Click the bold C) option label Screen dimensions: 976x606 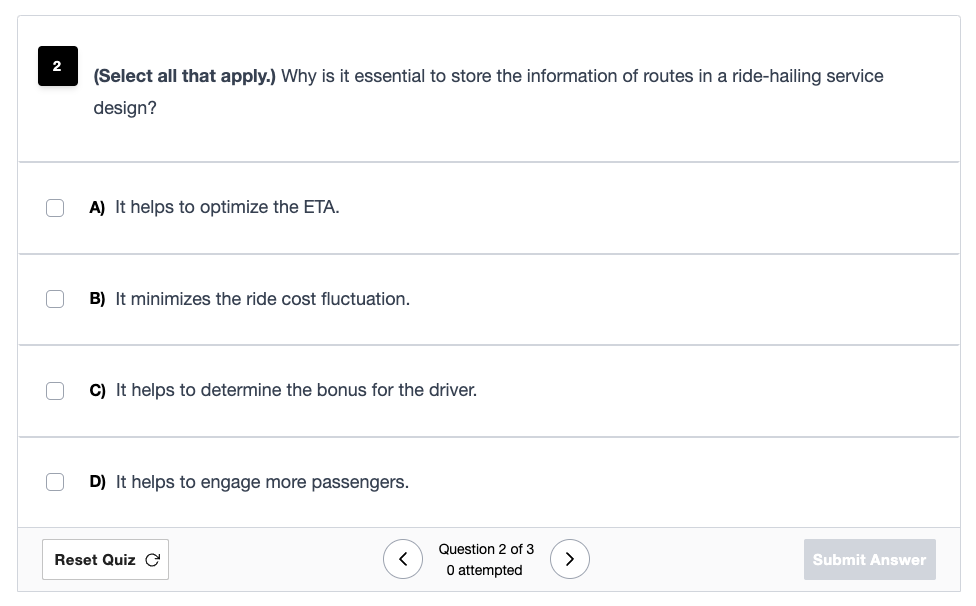pos(98,390)
